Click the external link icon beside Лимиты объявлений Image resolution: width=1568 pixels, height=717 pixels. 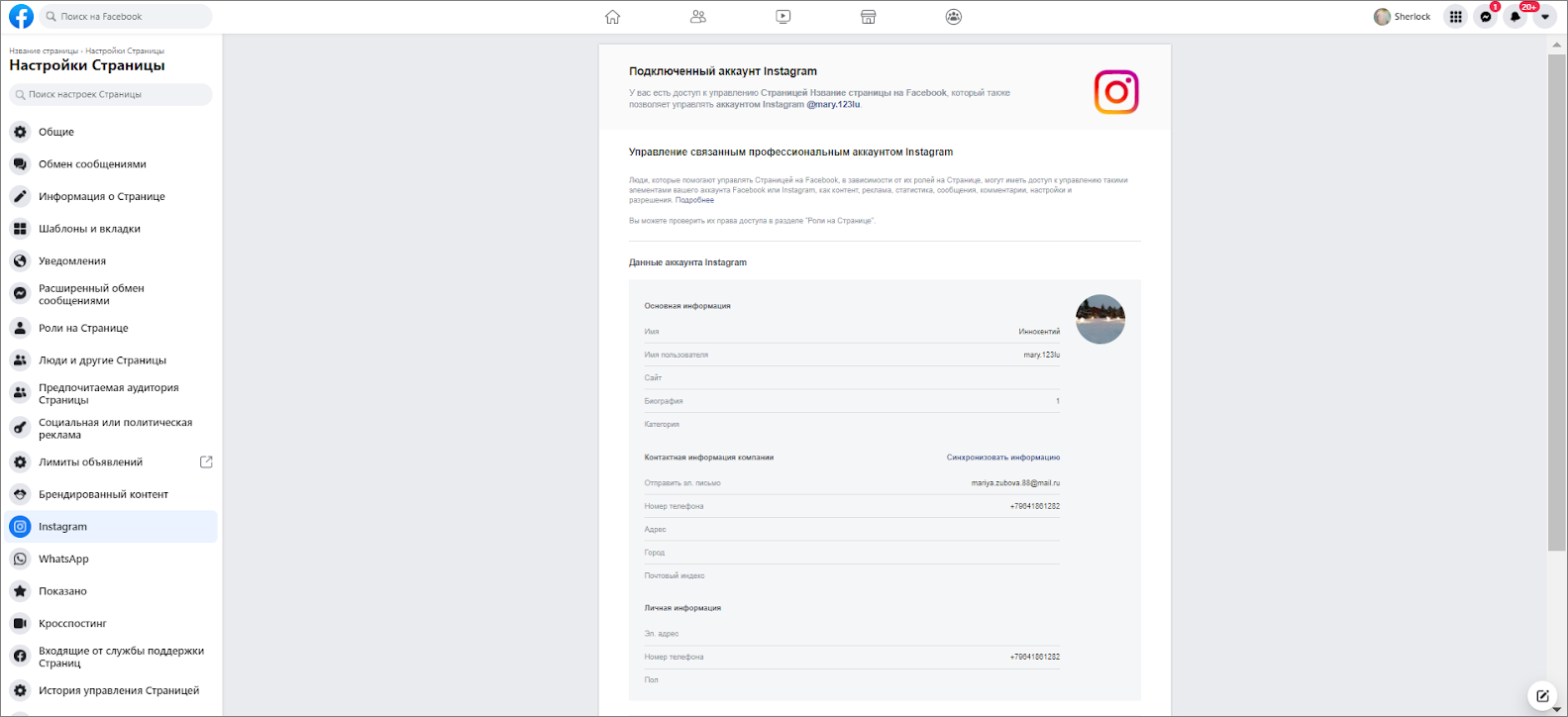[x=206, y=462]
